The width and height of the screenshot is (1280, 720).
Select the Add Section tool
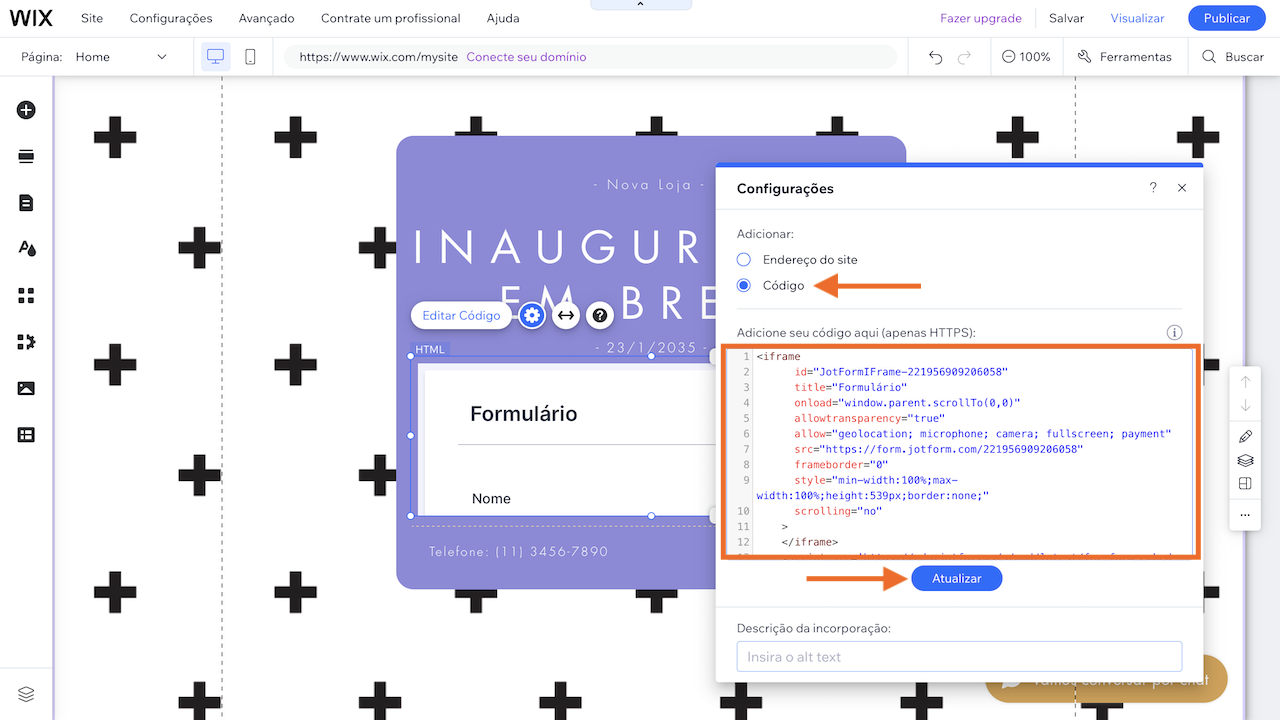25,156
